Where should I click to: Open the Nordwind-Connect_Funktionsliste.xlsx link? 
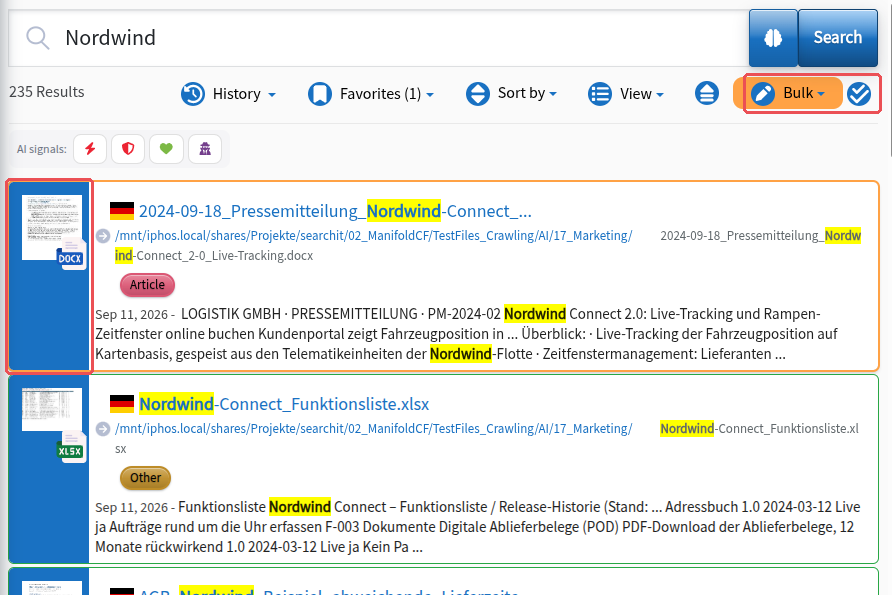284,404
